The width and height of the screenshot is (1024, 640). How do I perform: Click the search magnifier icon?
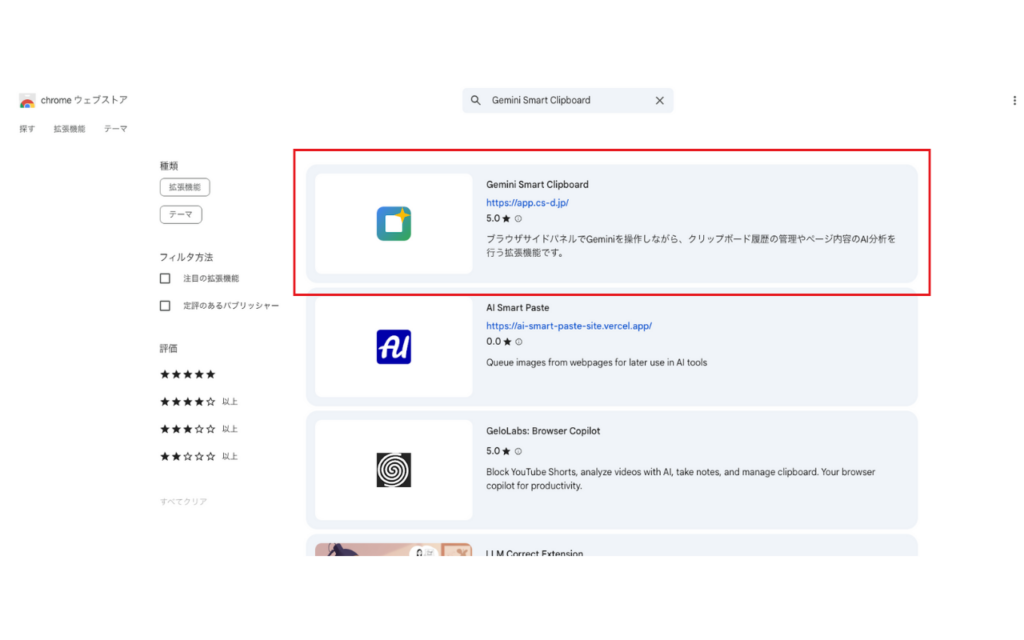[475, 100]
